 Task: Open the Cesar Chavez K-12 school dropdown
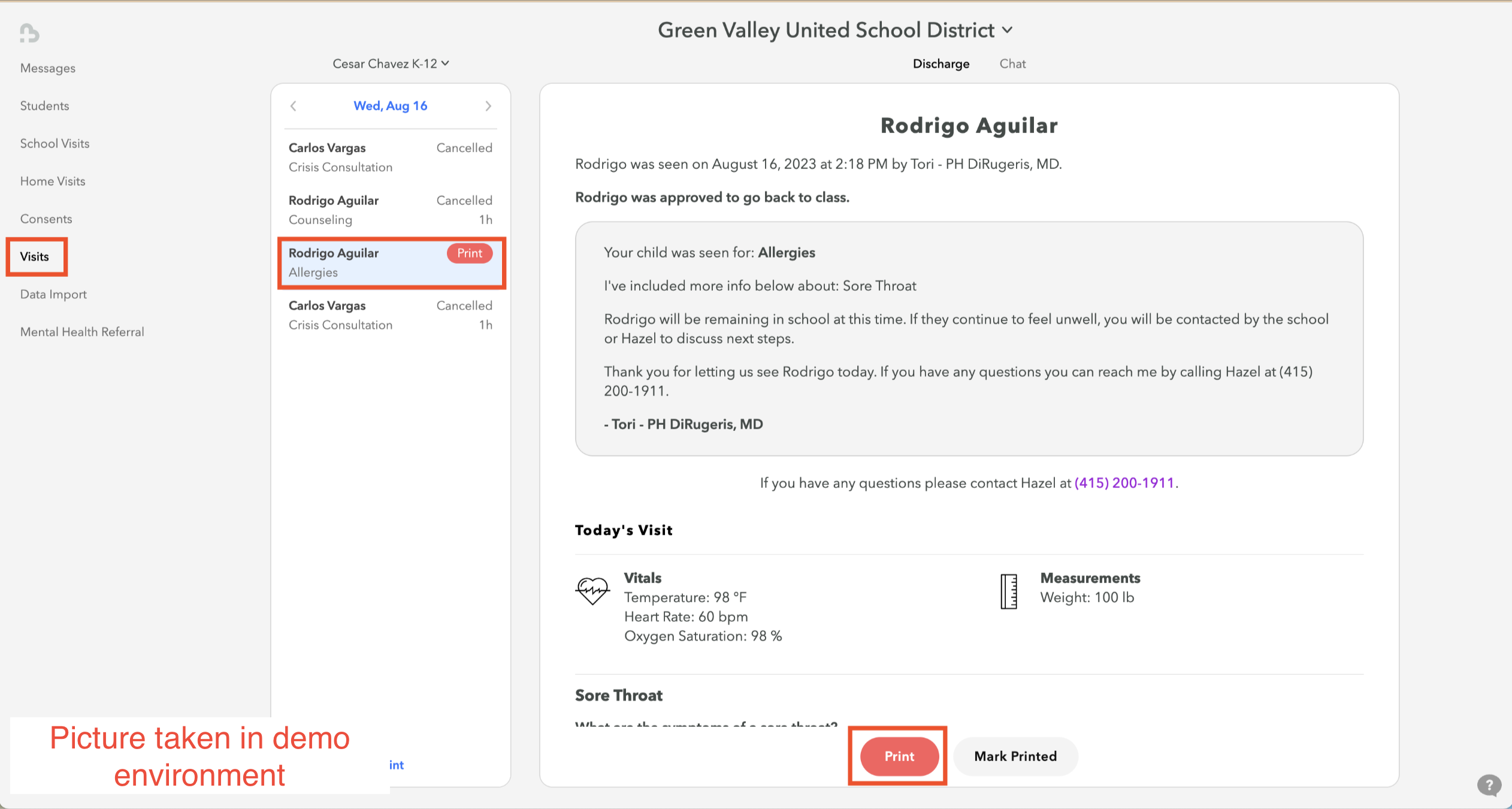point(391,64)
